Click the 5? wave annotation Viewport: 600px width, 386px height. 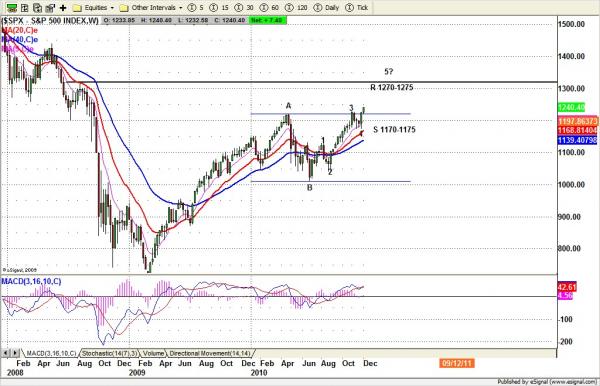(388, 72)
